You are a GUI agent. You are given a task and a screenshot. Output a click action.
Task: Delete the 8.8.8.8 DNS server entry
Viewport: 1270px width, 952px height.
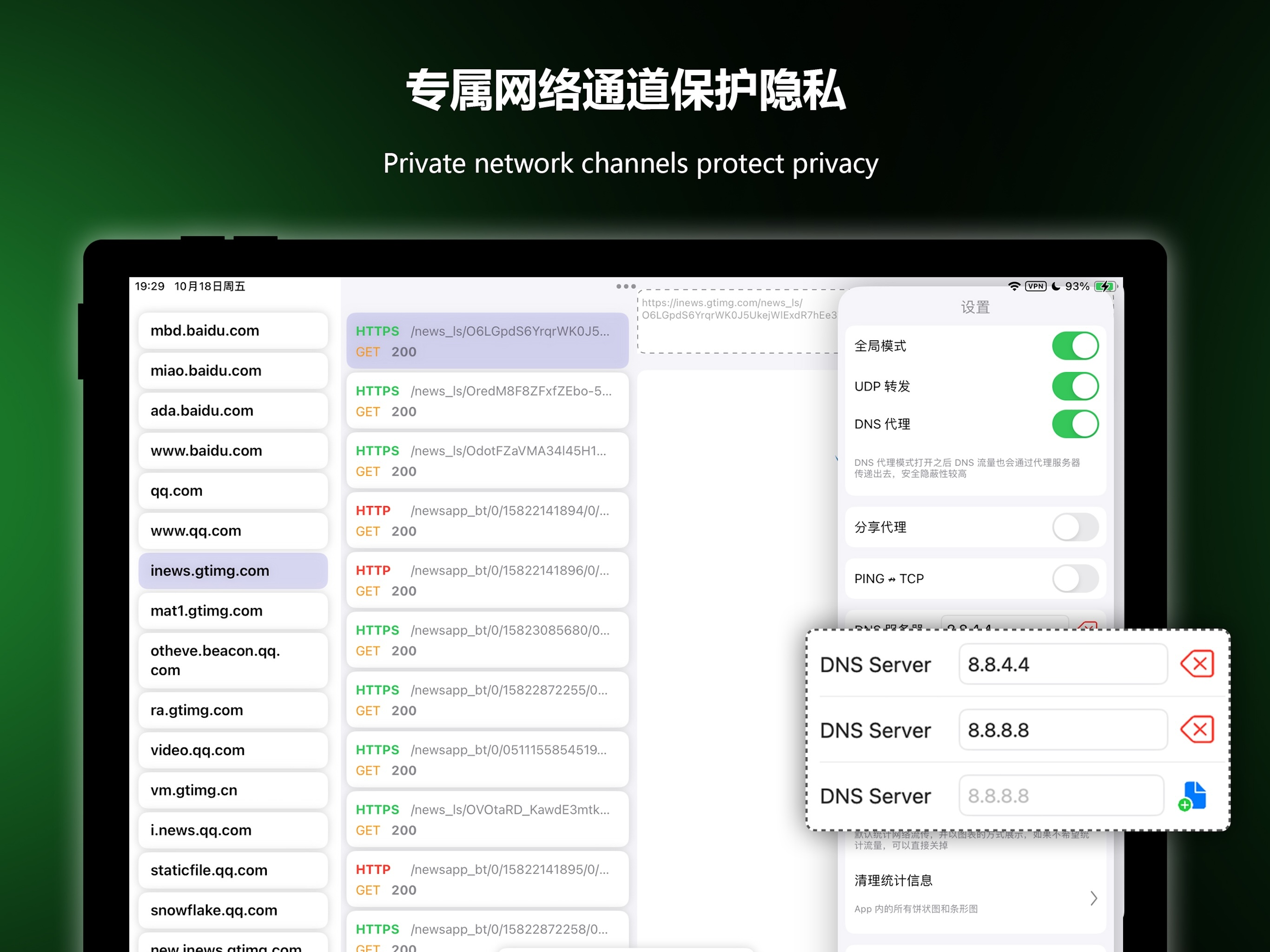[x=1197, y=730]
